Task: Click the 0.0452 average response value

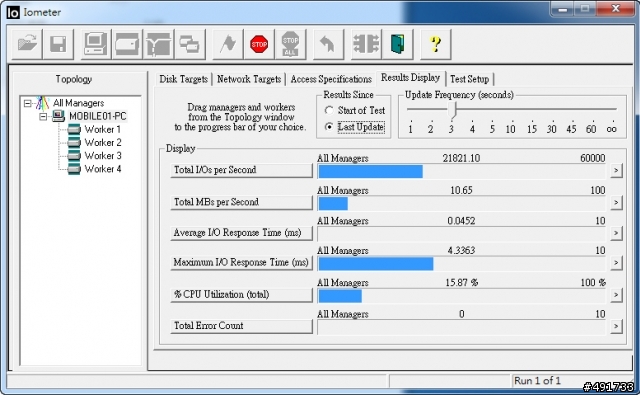Action: [461, 221]
